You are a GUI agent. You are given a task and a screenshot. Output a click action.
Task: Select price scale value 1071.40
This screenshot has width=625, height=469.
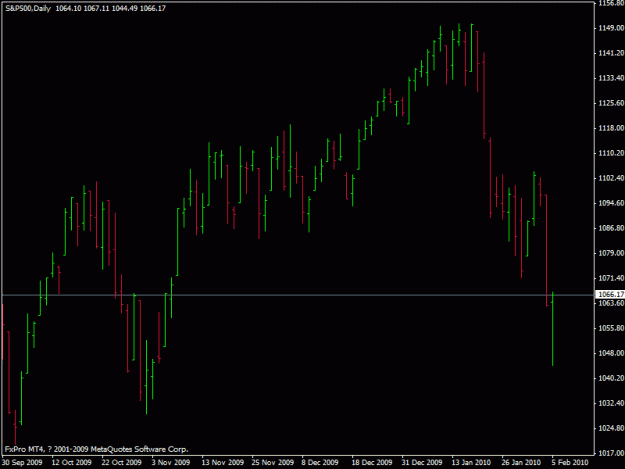click(611, 278)
